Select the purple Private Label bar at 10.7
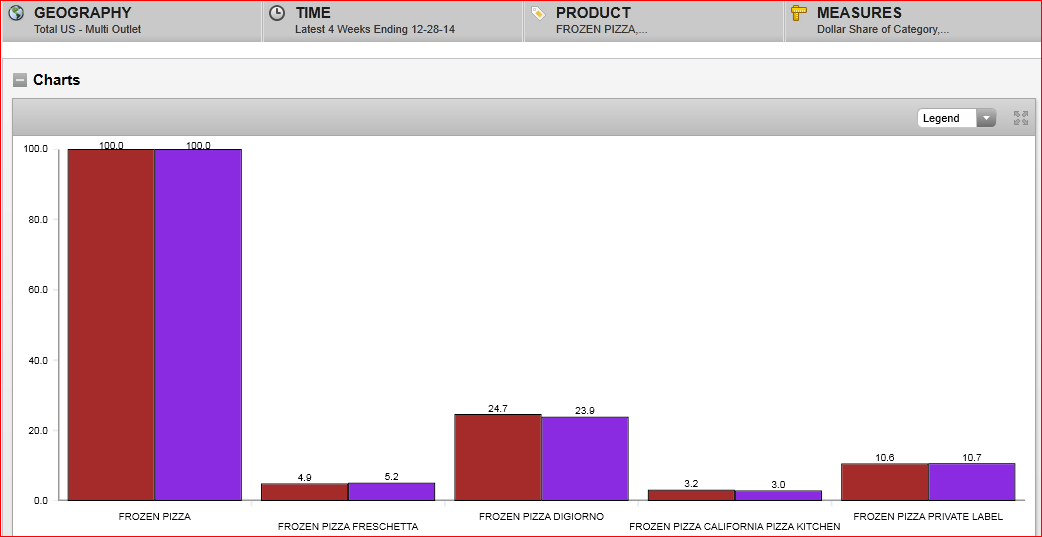 (971, 482)
